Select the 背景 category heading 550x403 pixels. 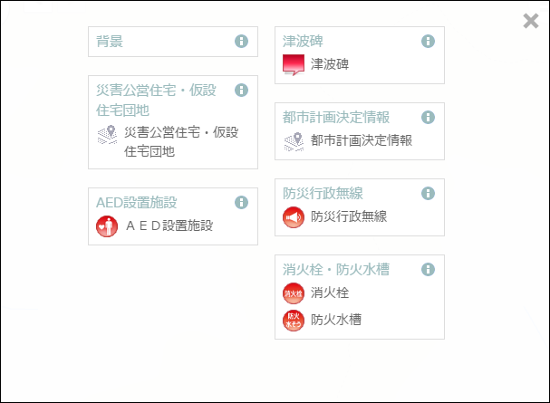(110, 41)
